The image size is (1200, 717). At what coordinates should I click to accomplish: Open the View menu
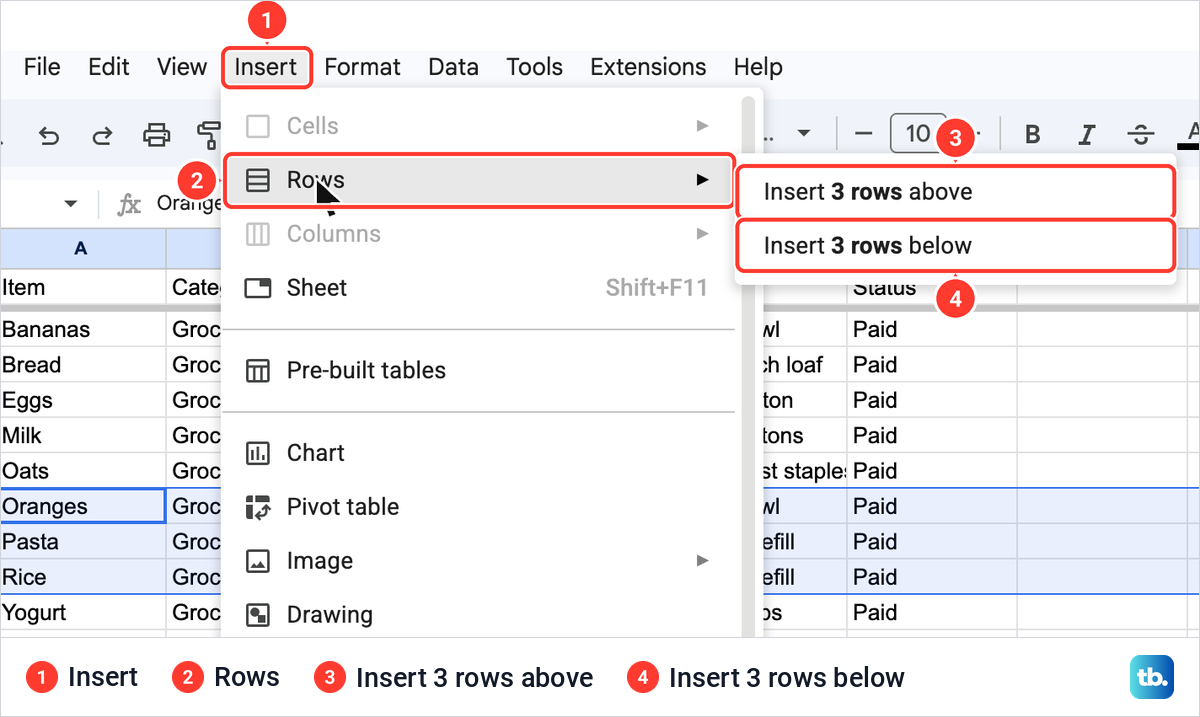coord(182,67)
